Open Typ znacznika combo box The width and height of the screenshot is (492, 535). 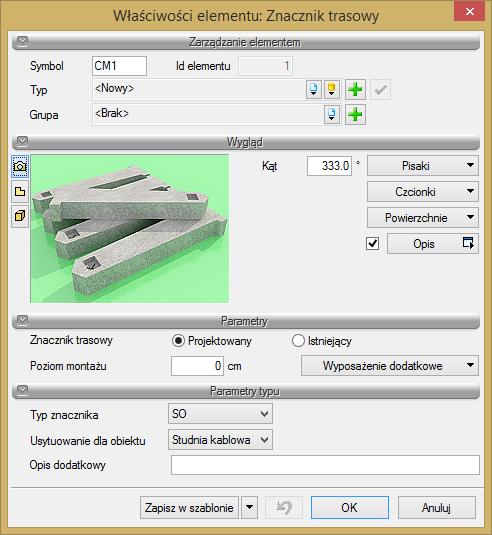tap(220, 414)
